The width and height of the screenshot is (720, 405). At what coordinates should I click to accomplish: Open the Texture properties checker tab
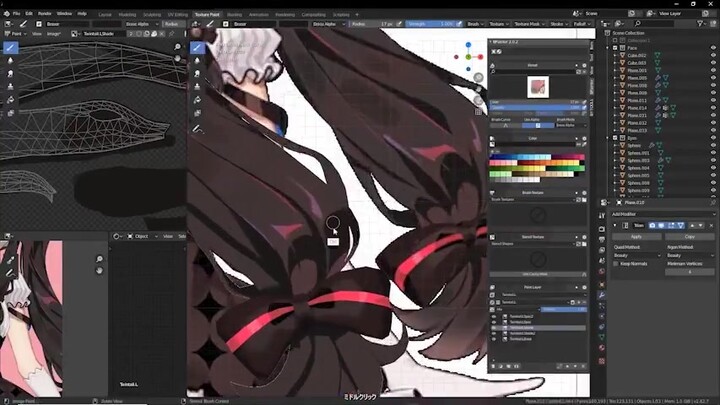coord(602,361)
